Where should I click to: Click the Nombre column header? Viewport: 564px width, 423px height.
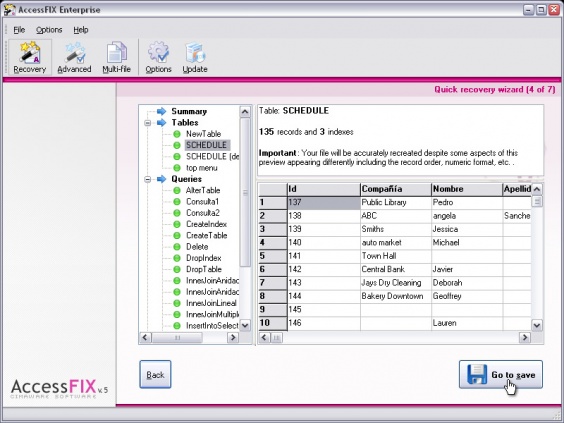point(467,189)
